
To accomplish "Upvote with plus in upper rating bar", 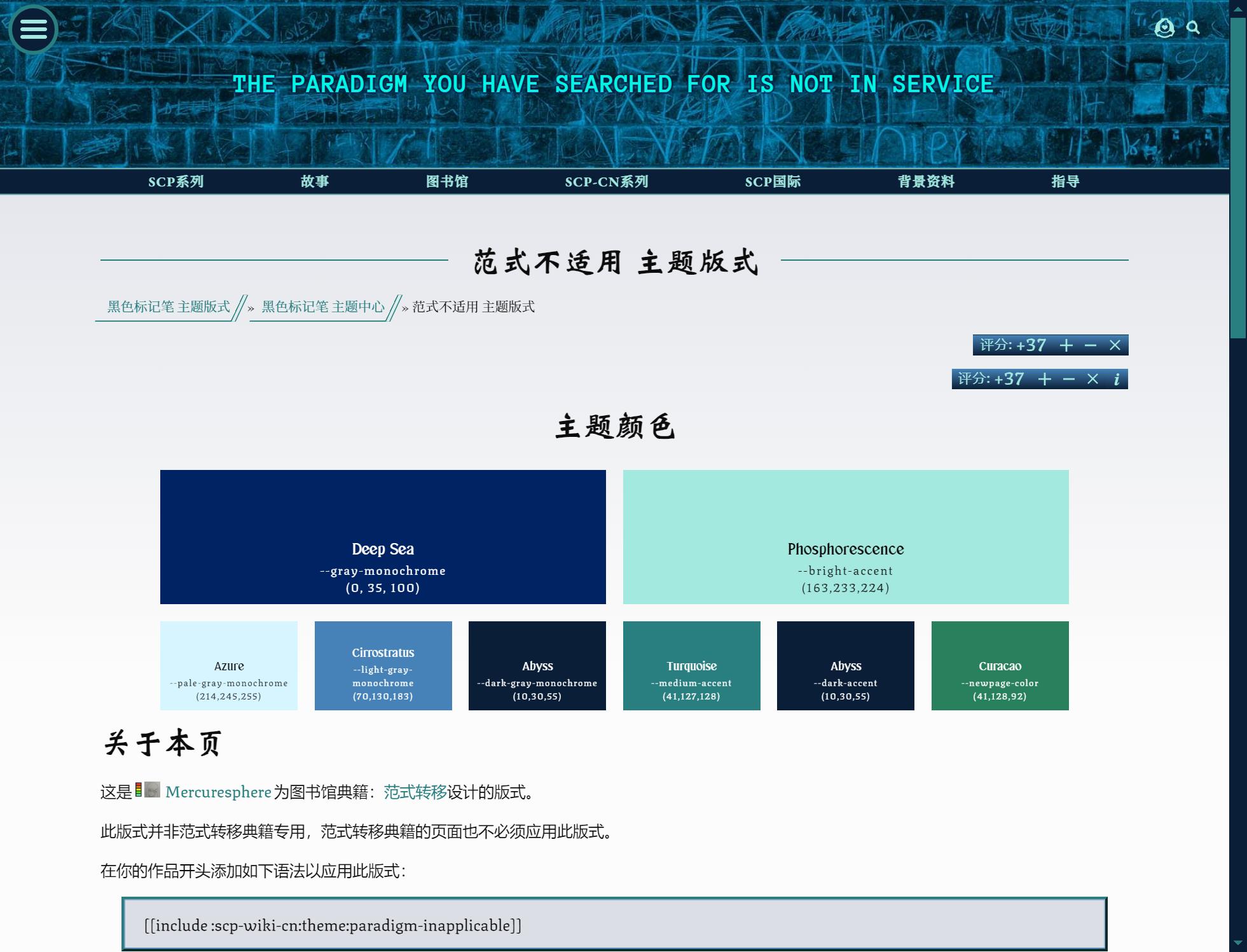I will [1066, 345].
